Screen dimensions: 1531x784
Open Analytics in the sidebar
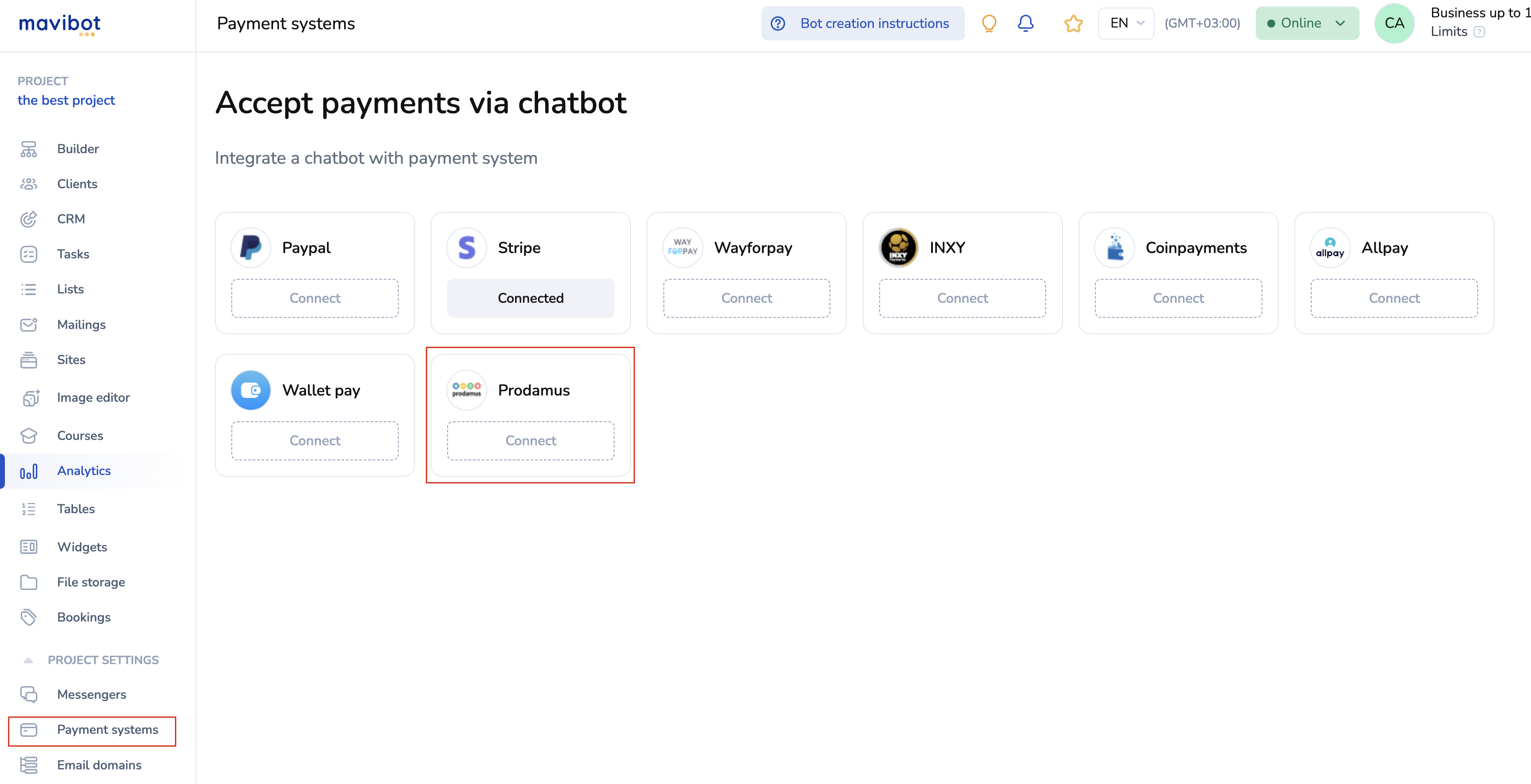pos(84,471)
